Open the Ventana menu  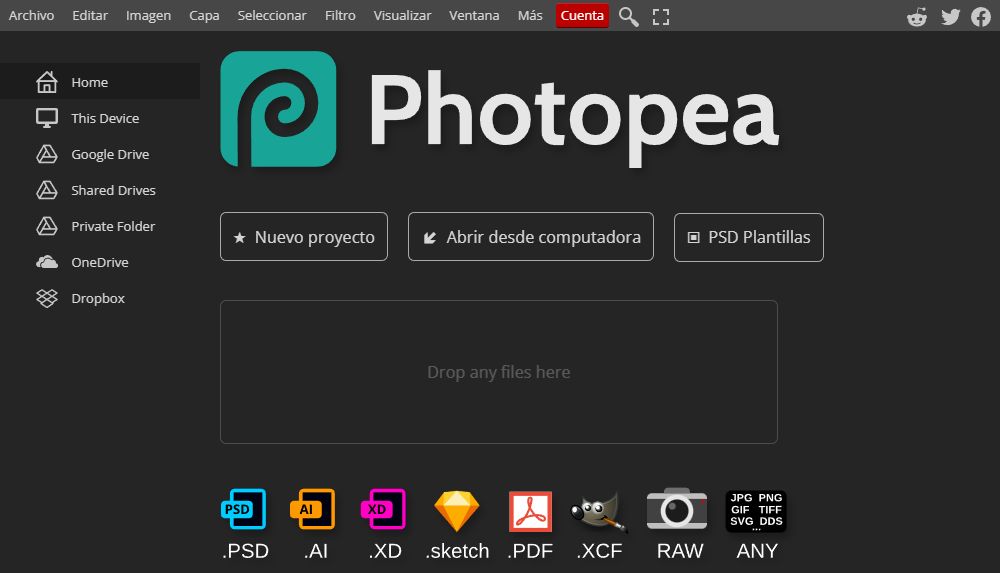pyautogui.click(x=474, y=15)
